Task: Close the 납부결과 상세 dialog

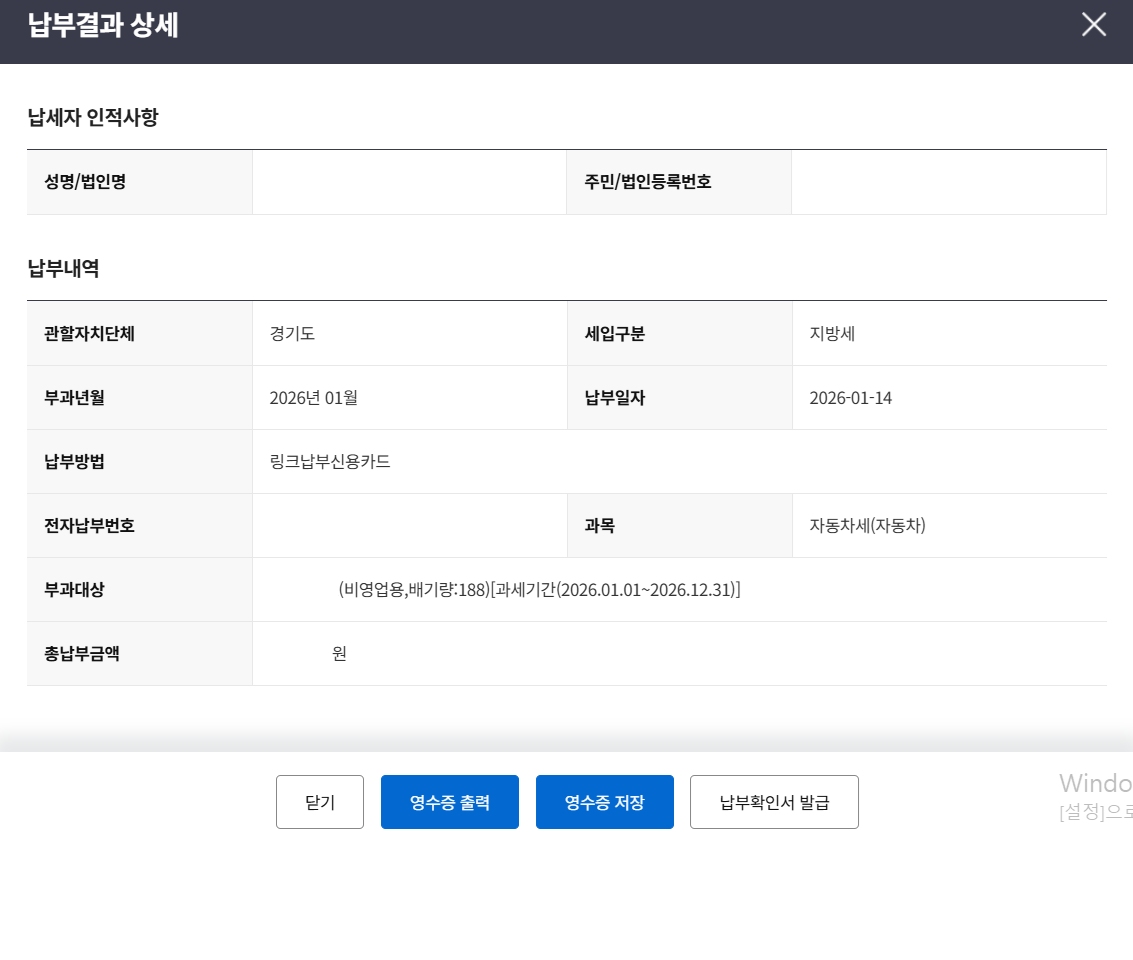Action: tap(1093, 25)
